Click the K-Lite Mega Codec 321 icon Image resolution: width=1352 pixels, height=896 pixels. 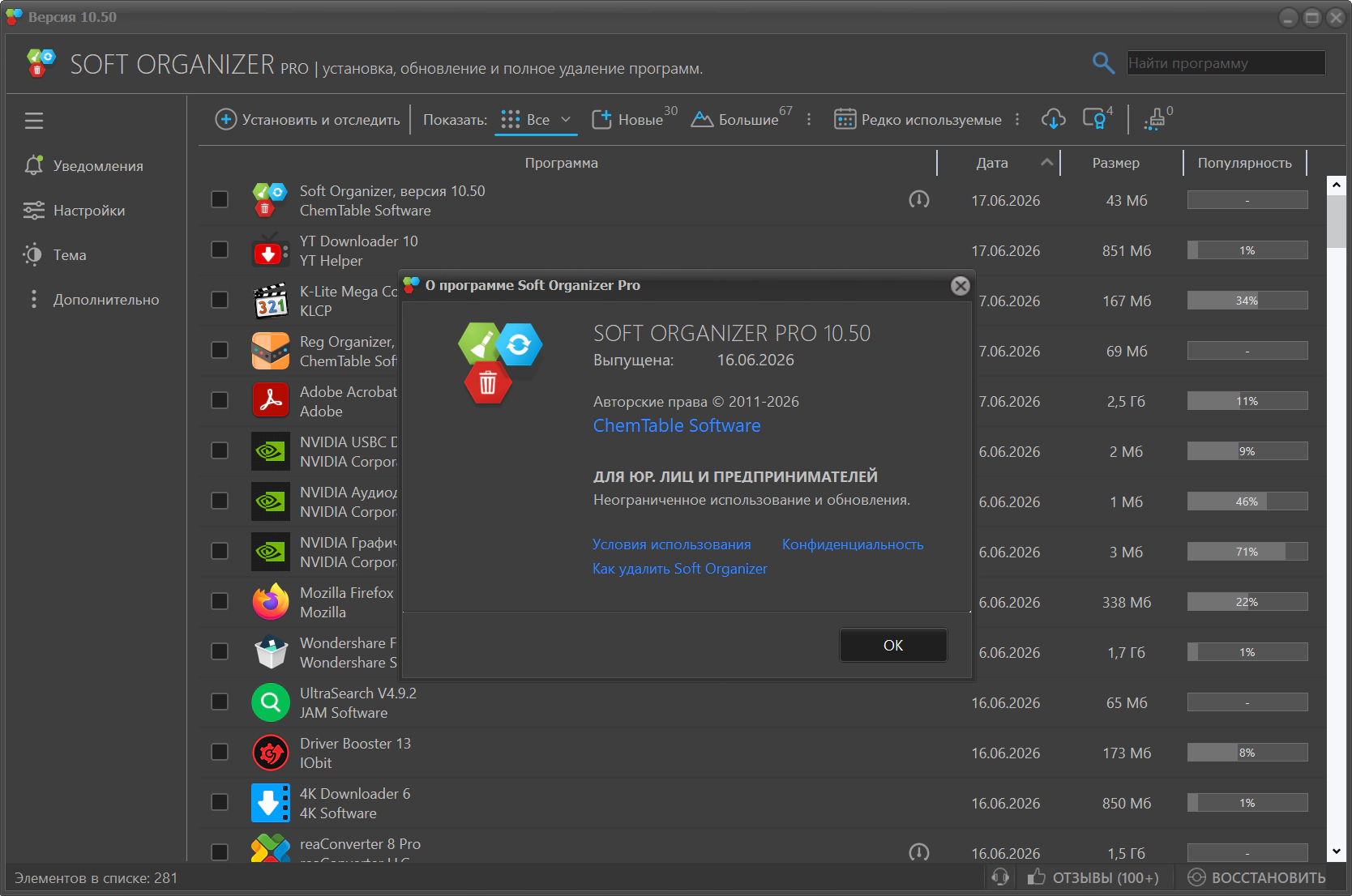(270, 301)
